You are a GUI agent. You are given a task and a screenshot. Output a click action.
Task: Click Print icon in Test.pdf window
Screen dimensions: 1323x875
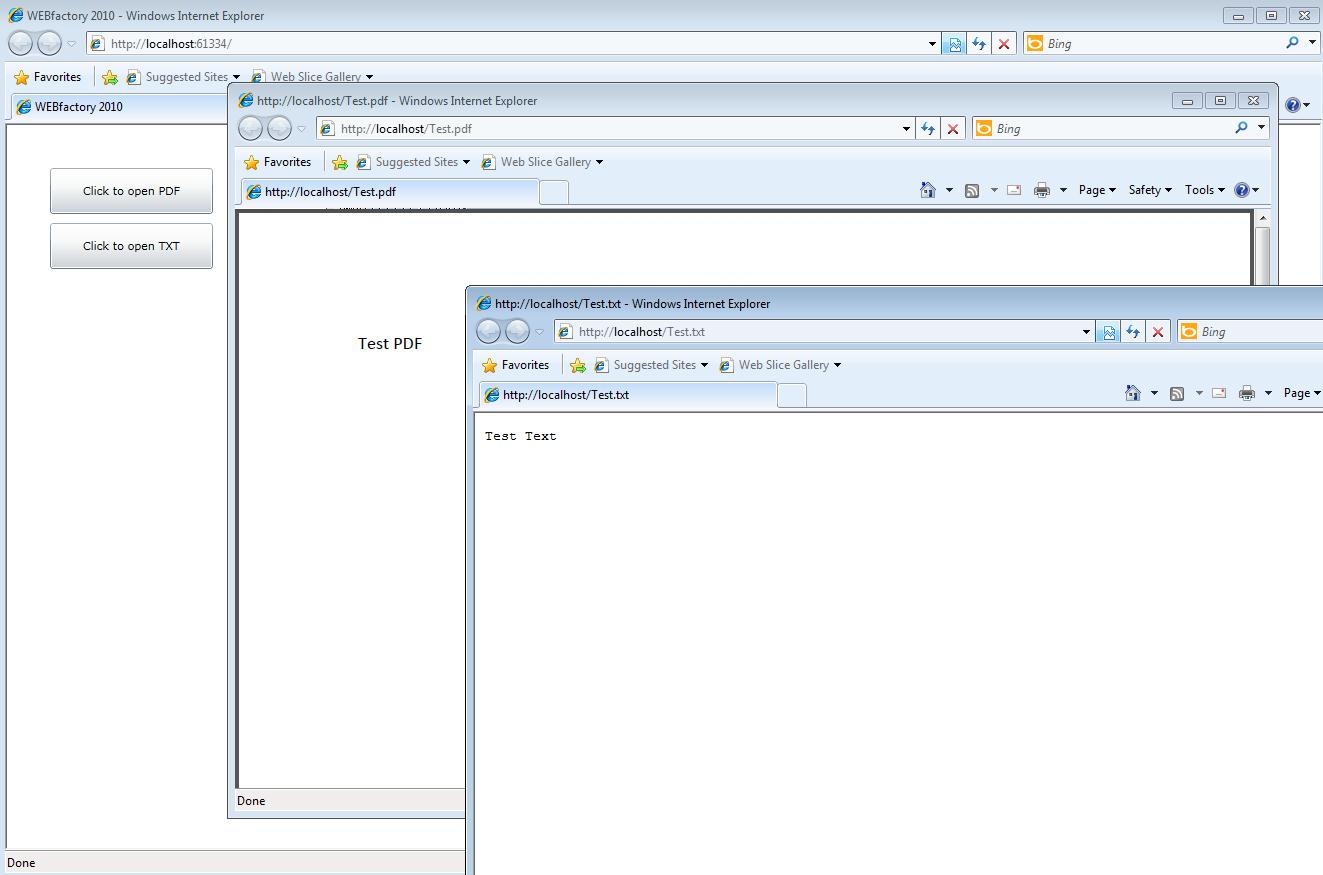(1041, 190)
